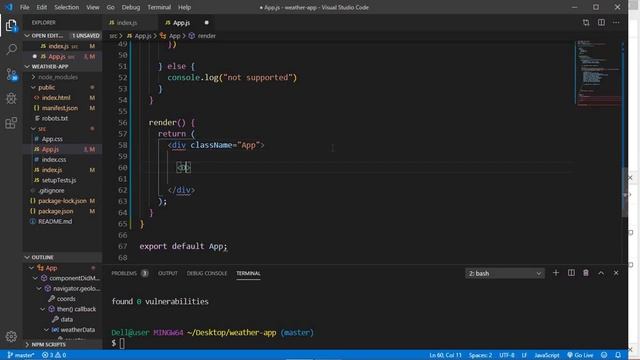The width and height of the screenshot is (640, 360).
Task: Change JavaScript language mode
Action: 547,355
